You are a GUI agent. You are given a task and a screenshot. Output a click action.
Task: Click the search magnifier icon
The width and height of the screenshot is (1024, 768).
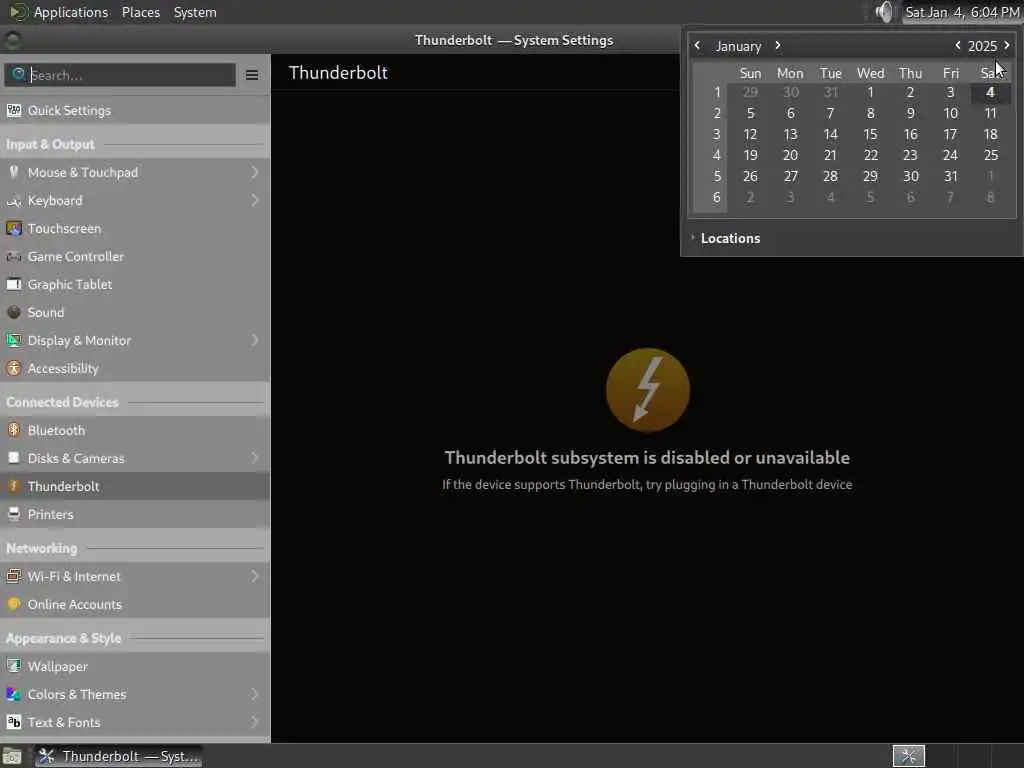point(19,74)
